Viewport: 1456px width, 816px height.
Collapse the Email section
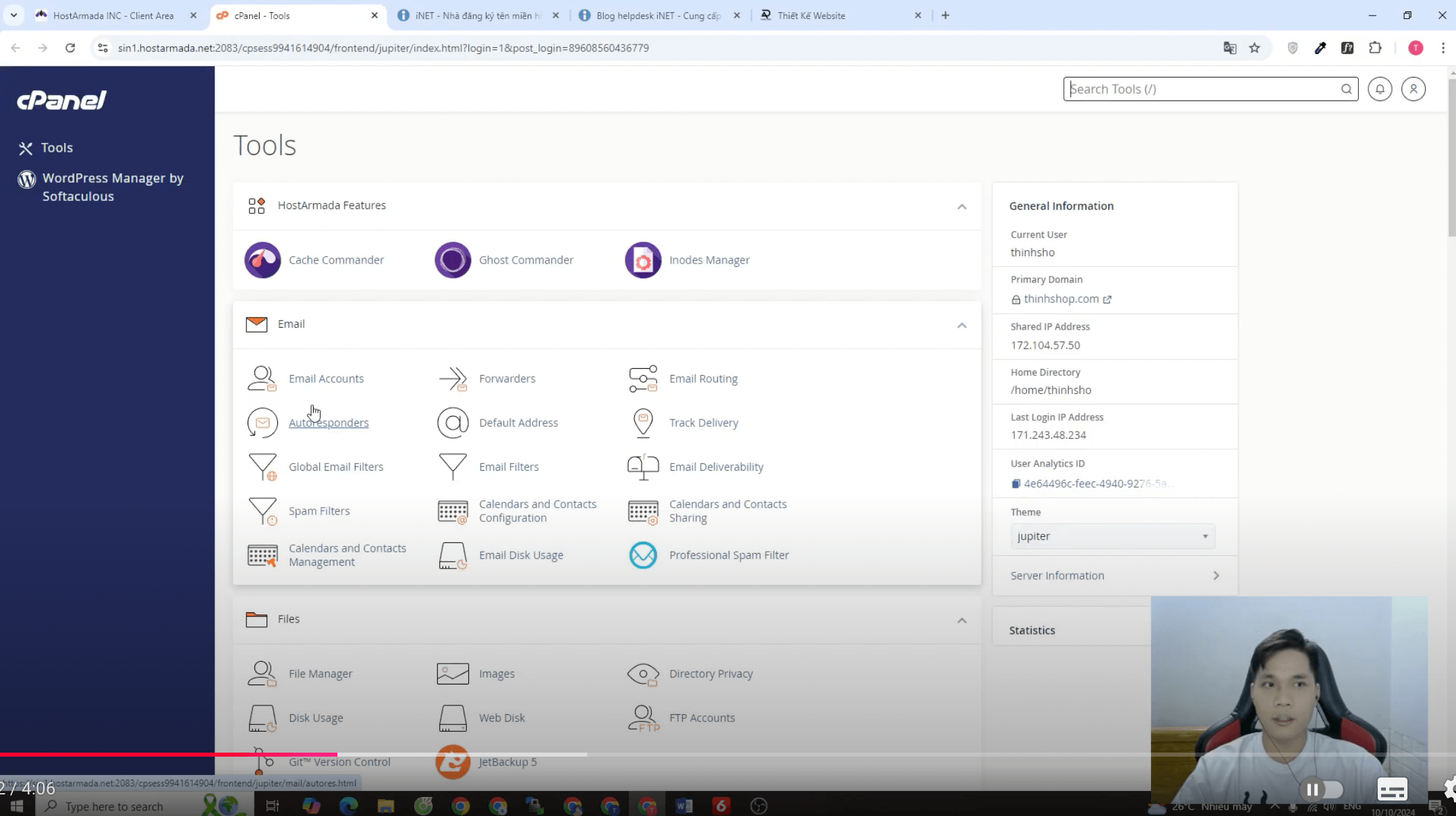pos(962,325)
